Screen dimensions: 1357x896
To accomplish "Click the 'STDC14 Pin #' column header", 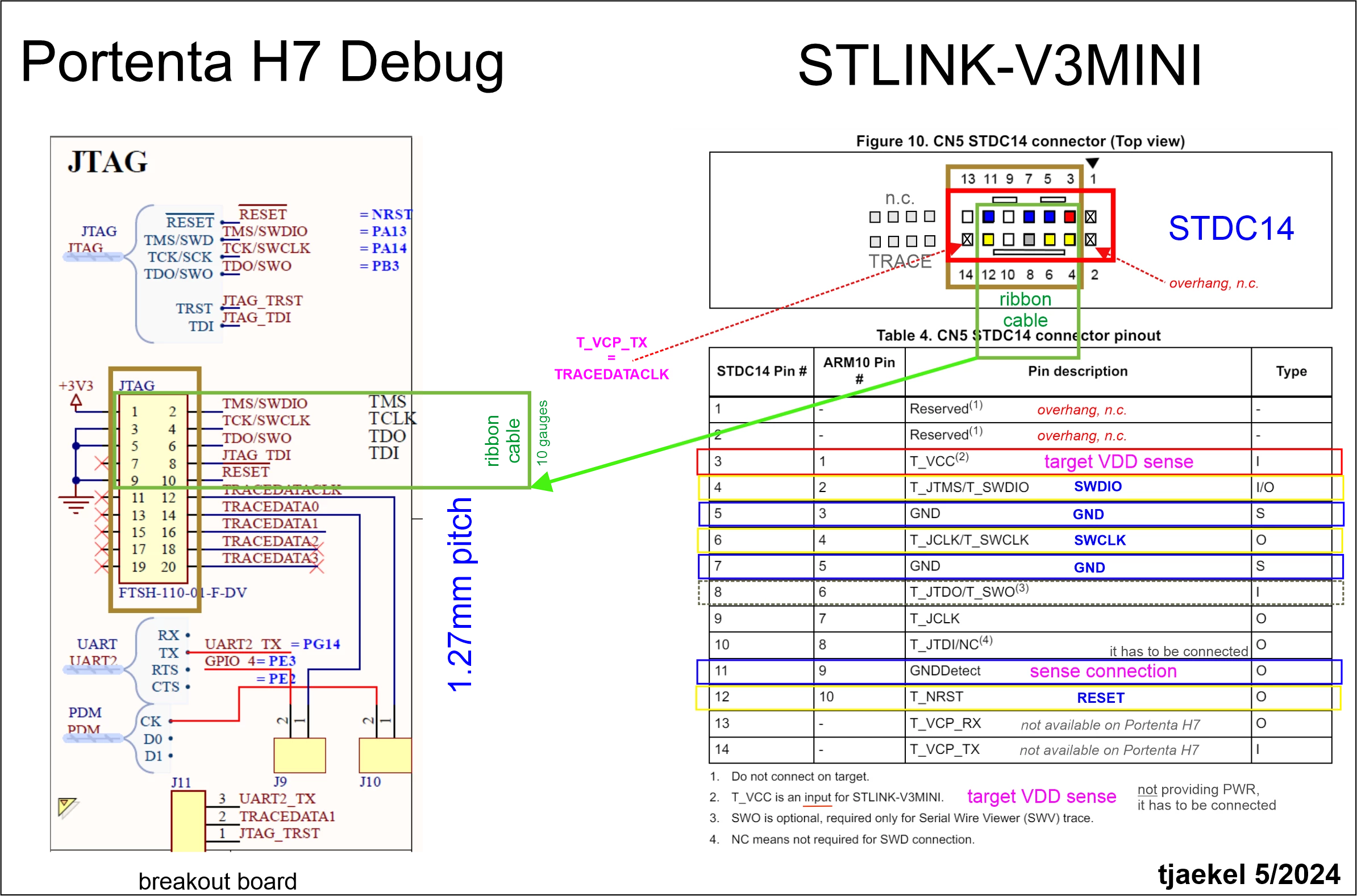I will [x=761, y=372].
